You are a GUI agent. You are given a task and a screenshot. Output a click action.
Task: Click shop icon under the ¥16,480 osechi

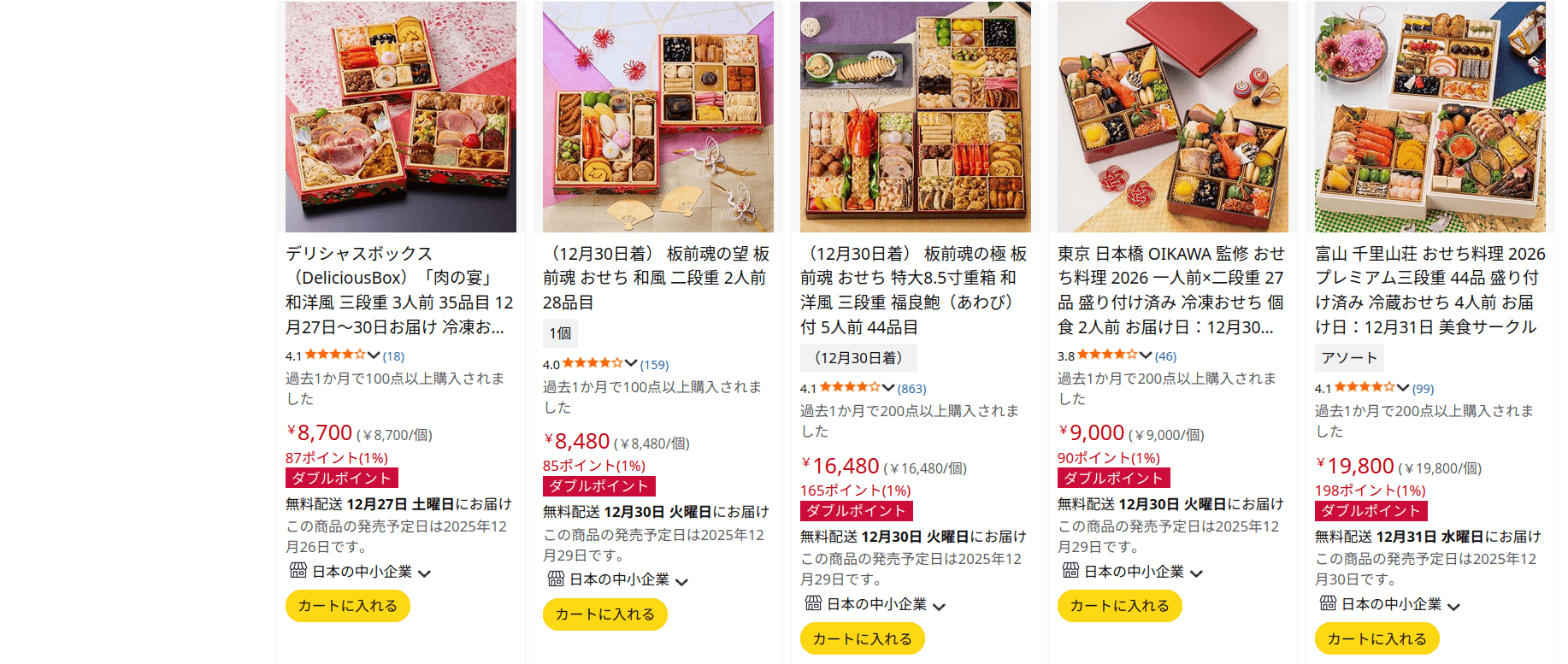(x=813, y=603)
